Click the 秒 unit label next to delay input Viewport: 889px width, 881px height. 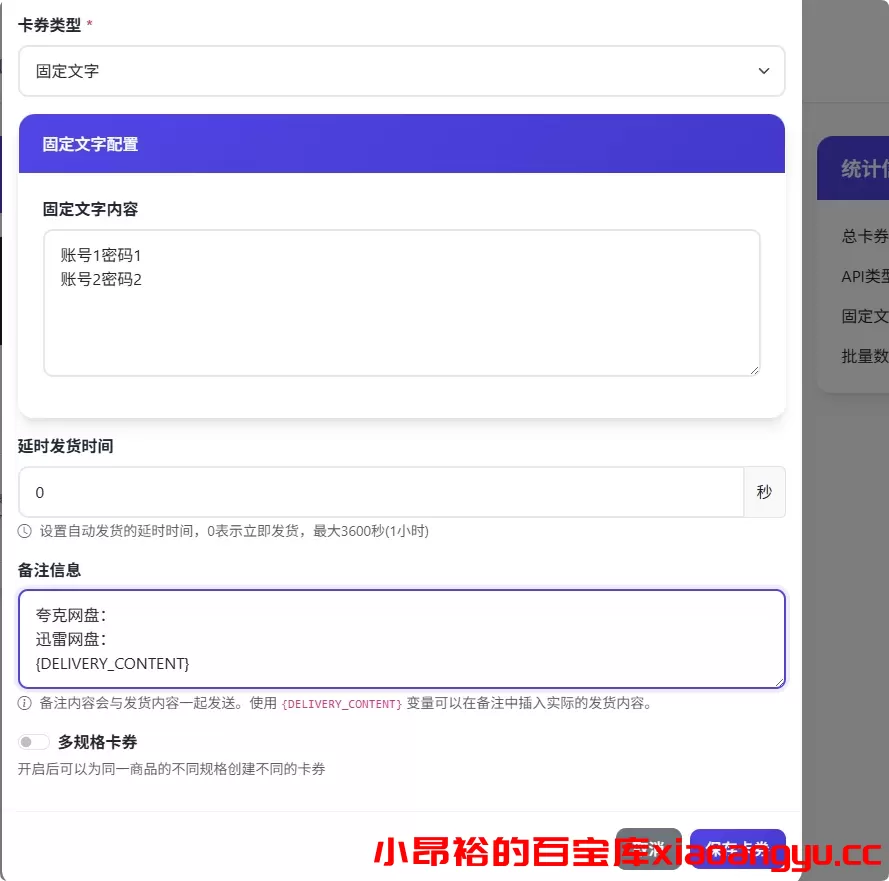coord(764,492)
